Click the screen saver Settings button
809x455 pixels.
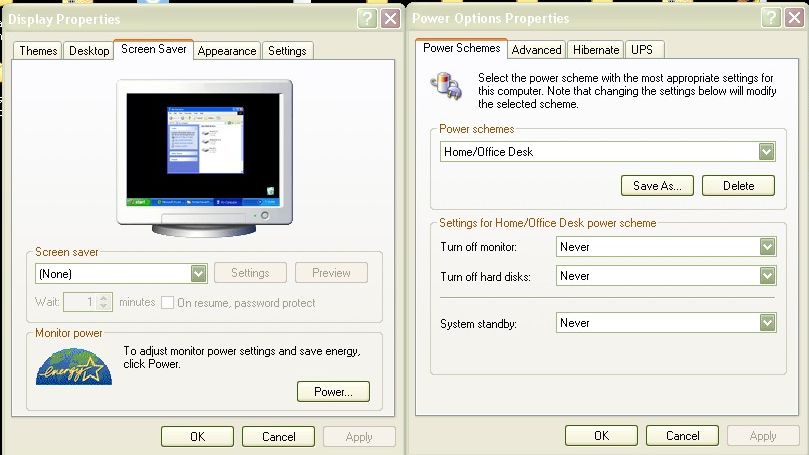(250, 272)
